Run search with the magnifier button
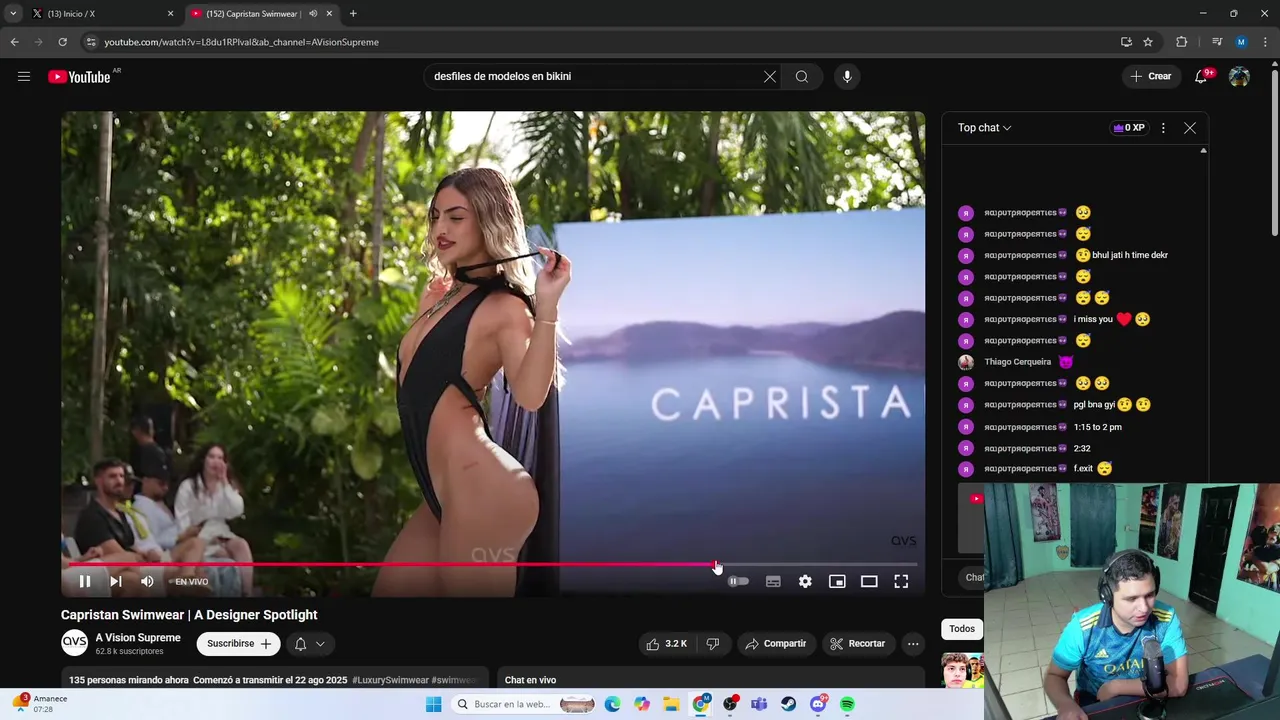Viewport: 1280px width, 720px height. [802, 76]
